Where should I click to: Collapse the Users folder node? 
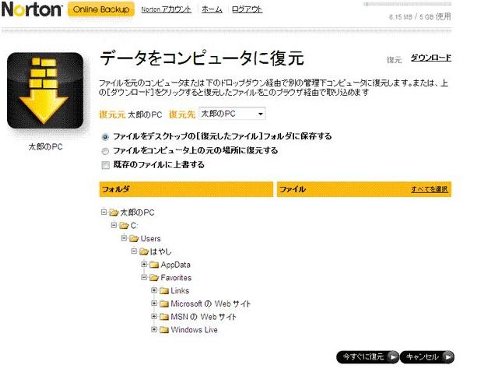pos(124,238)
